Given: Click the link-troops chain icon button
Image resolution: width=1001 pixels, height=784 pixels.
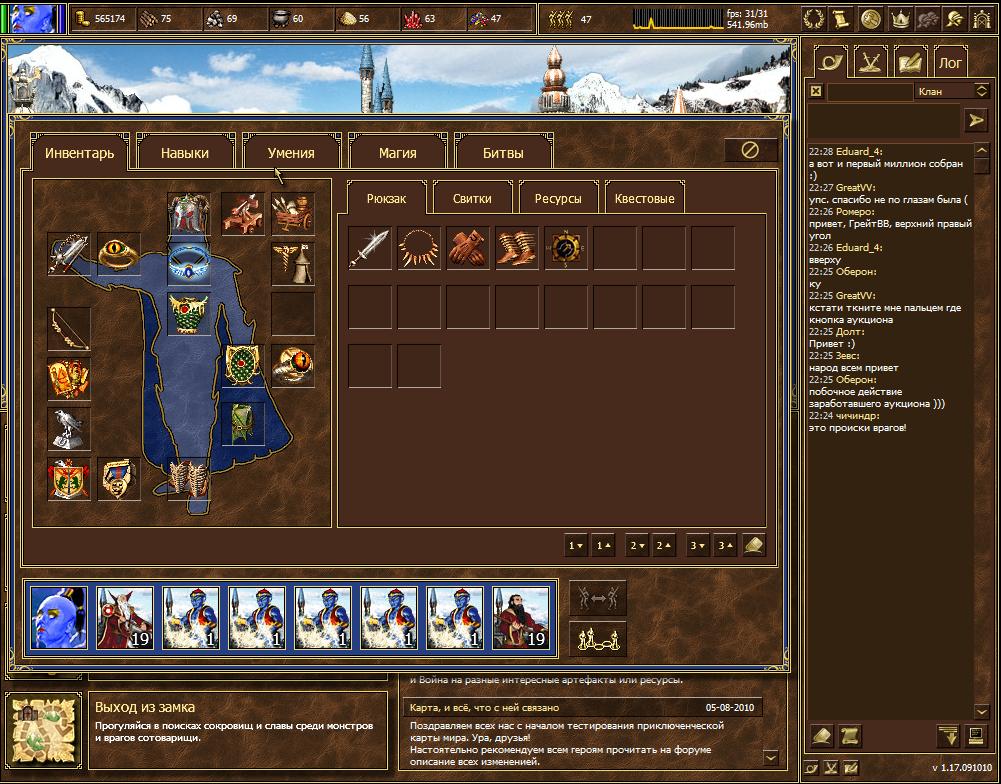Looking at the screenshot, I should click(598, 639).
